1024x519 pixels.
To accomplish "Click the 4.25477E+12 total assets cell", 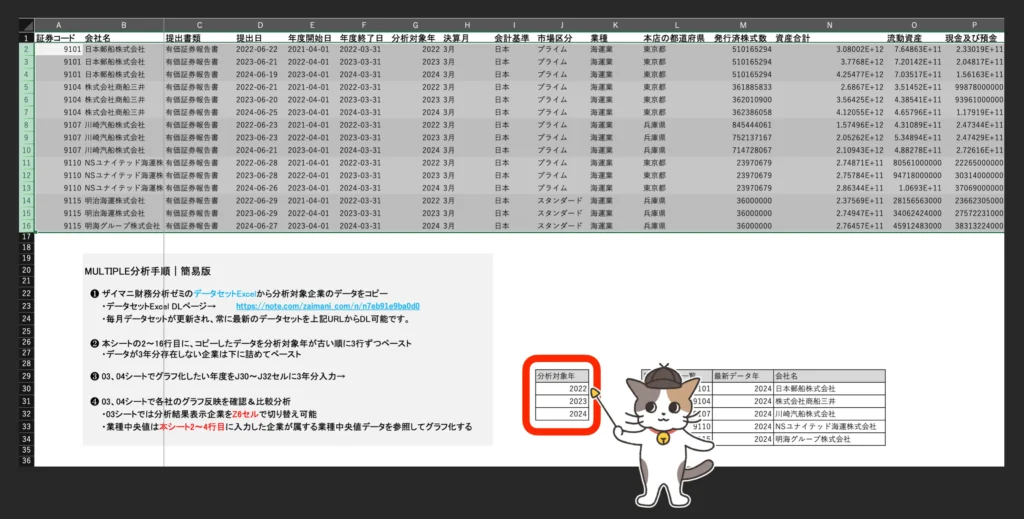I will pos(829,74).
